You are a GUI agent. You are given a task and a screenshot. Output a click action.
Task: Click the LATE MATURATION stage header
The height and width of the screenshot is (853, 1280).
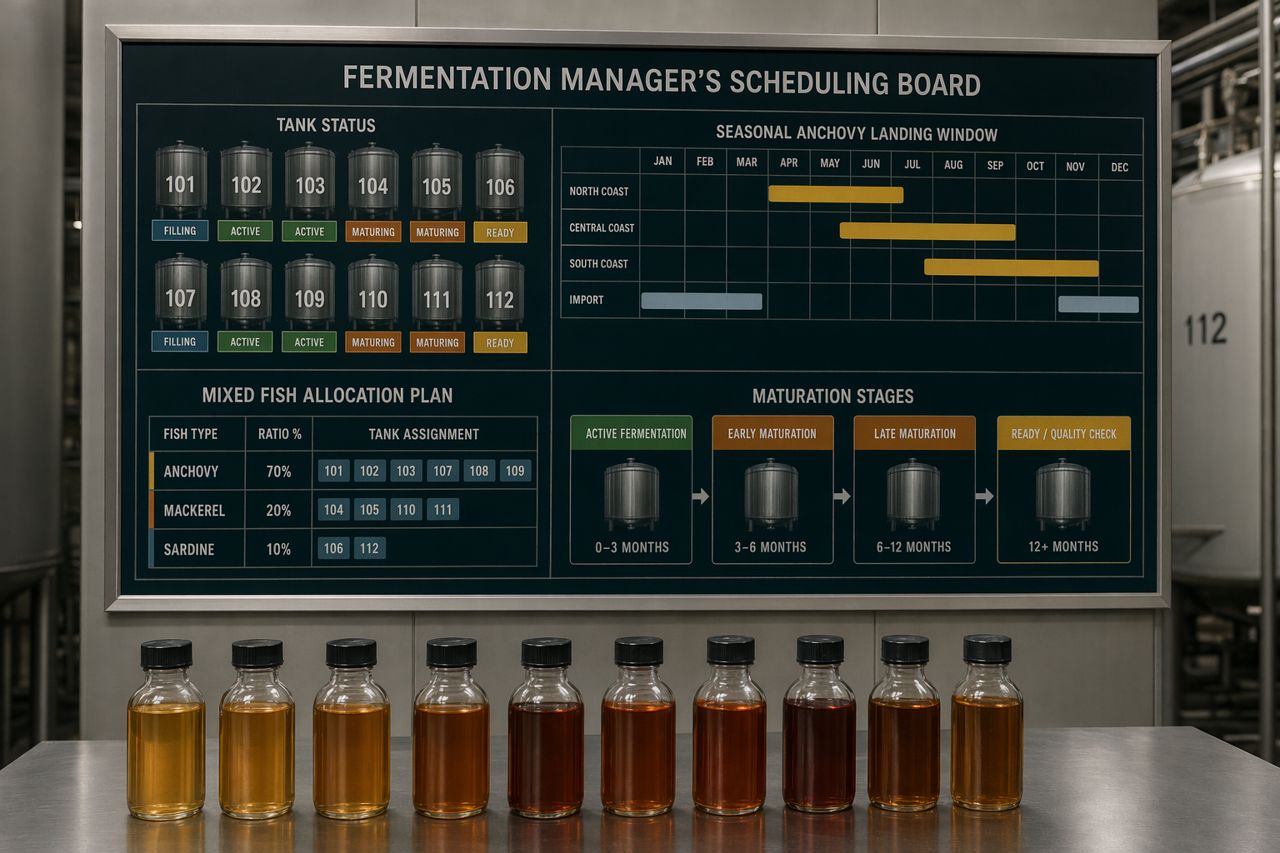click(914, 433)
